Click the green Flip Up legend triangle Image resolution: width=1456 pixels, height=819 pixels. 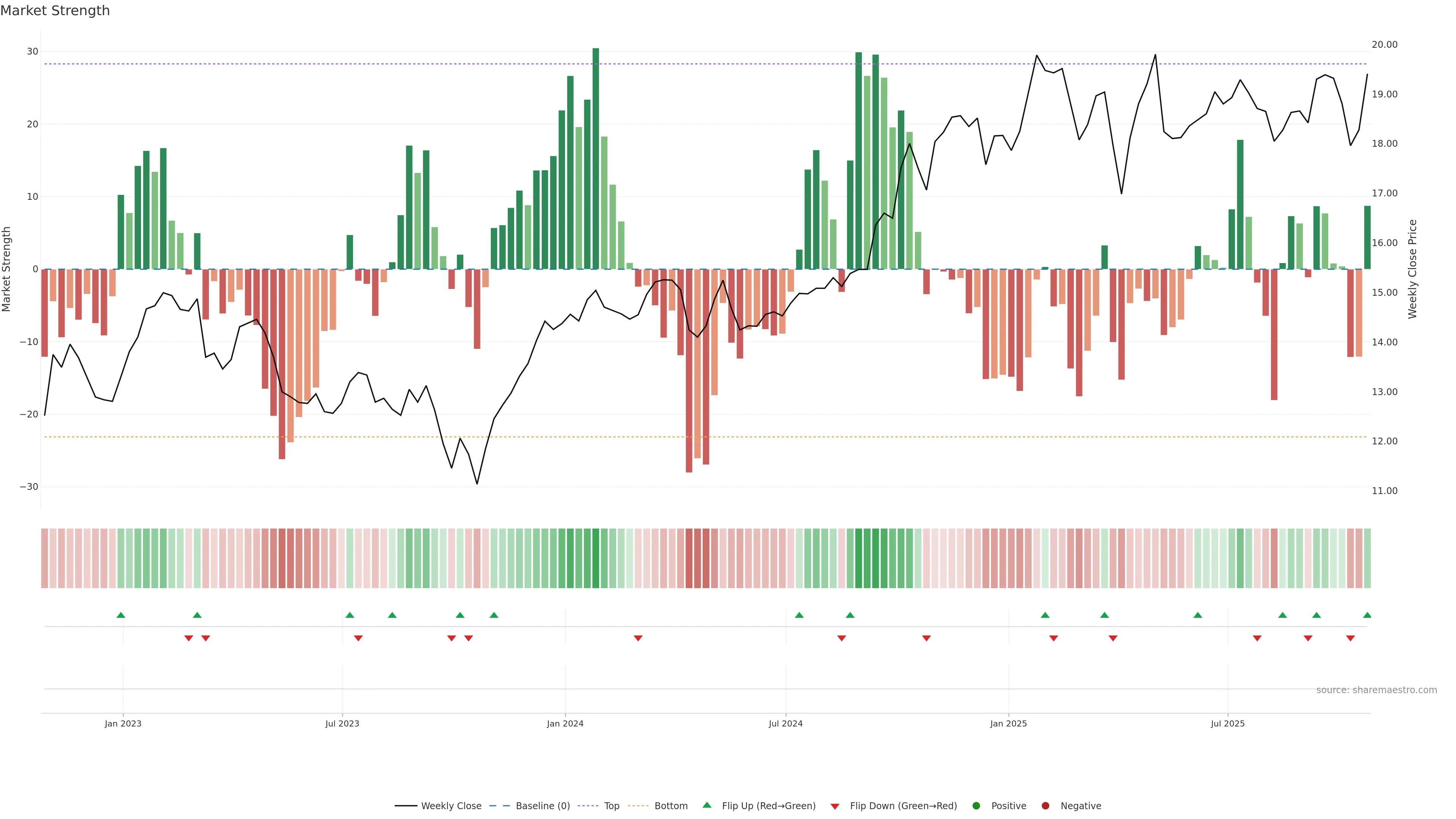click(x=706, y=805)
